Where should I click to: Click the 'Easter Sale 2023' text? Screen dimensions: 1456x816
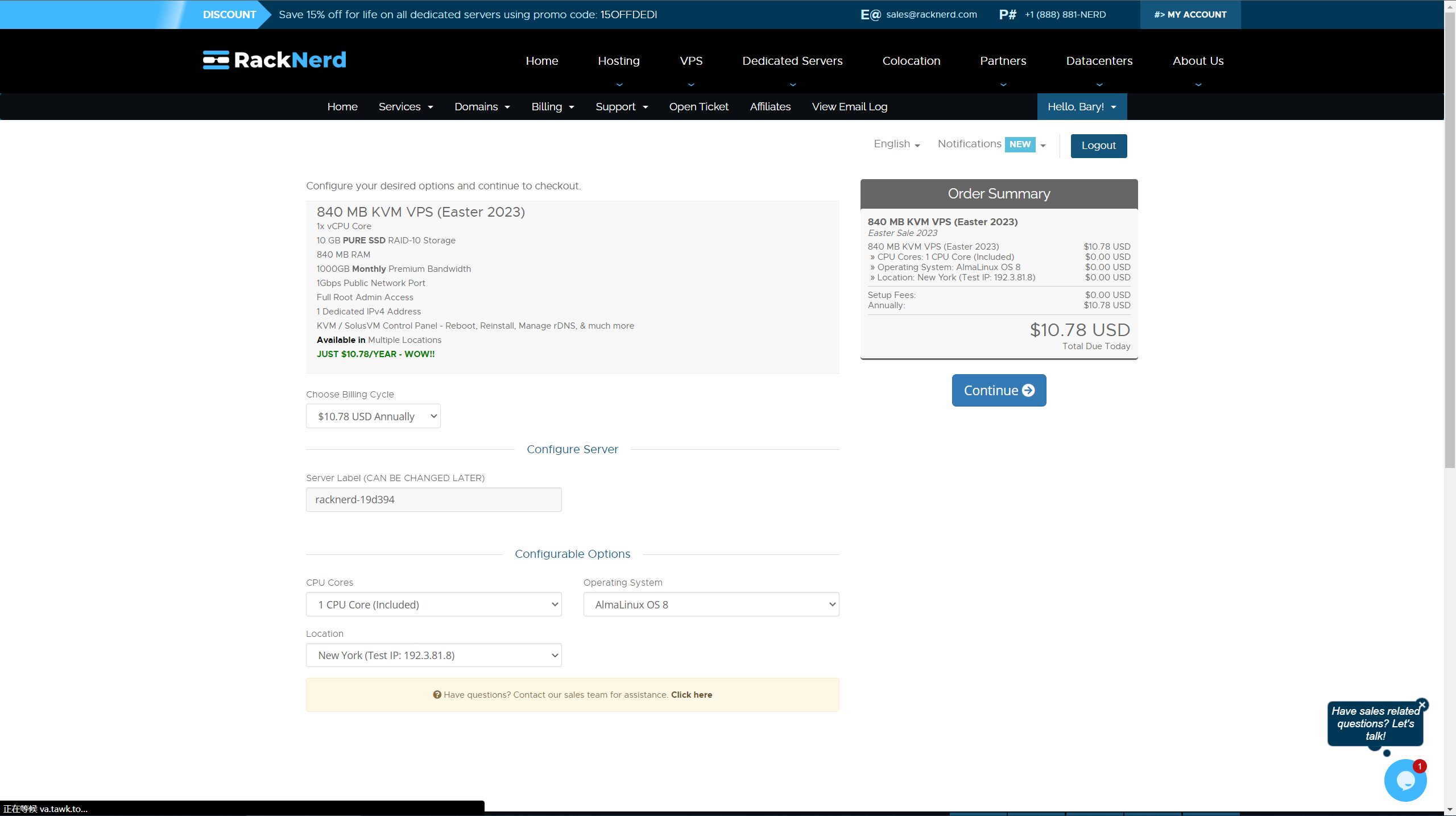point(902,233)
